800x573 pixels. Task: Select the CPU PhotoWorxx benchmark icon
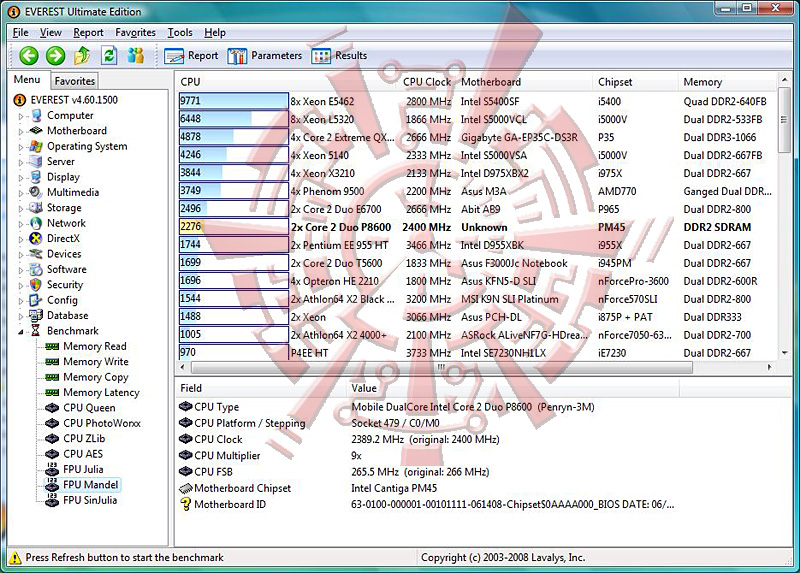coord(52,423)
